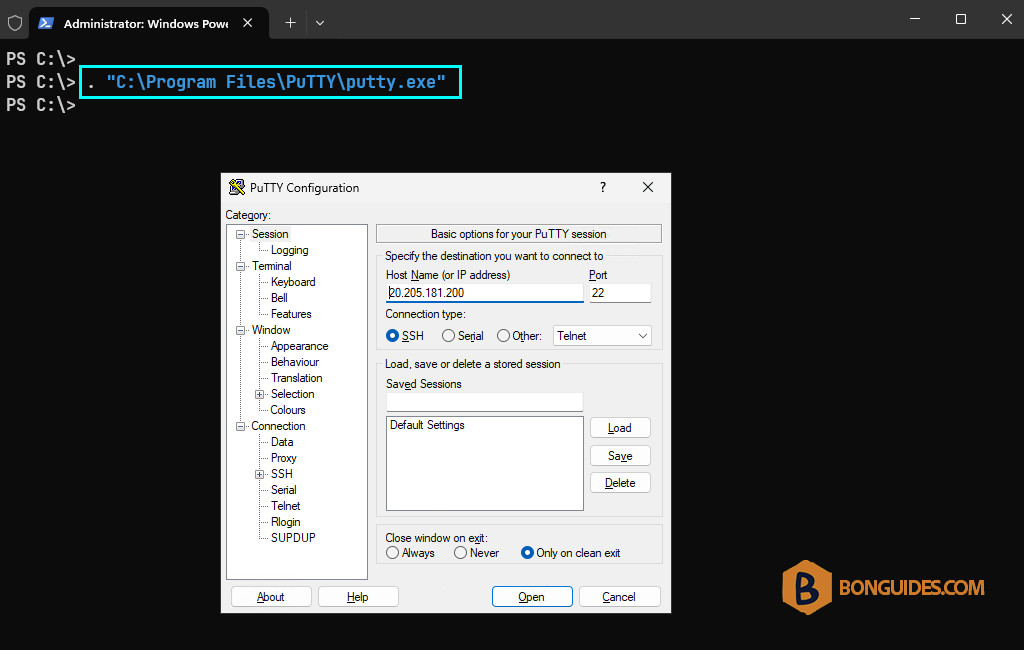Select the Serial connection type radio
Screen dimensions: 1024x650
448,336
